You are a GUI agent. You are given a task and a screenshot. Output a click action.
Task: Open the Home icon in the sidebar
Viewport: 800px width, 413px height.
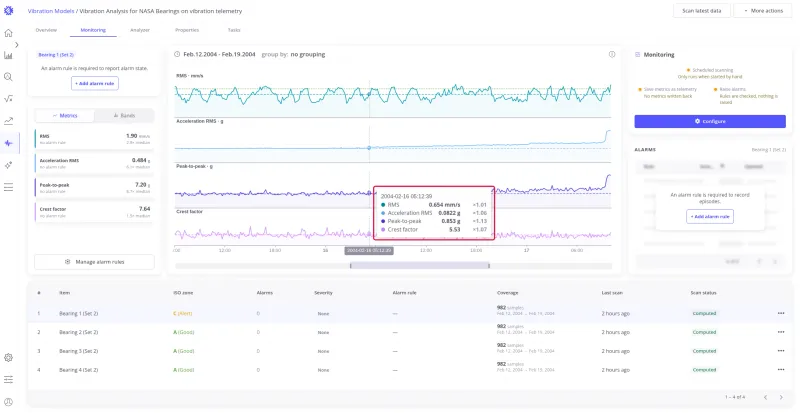point(9,33)
